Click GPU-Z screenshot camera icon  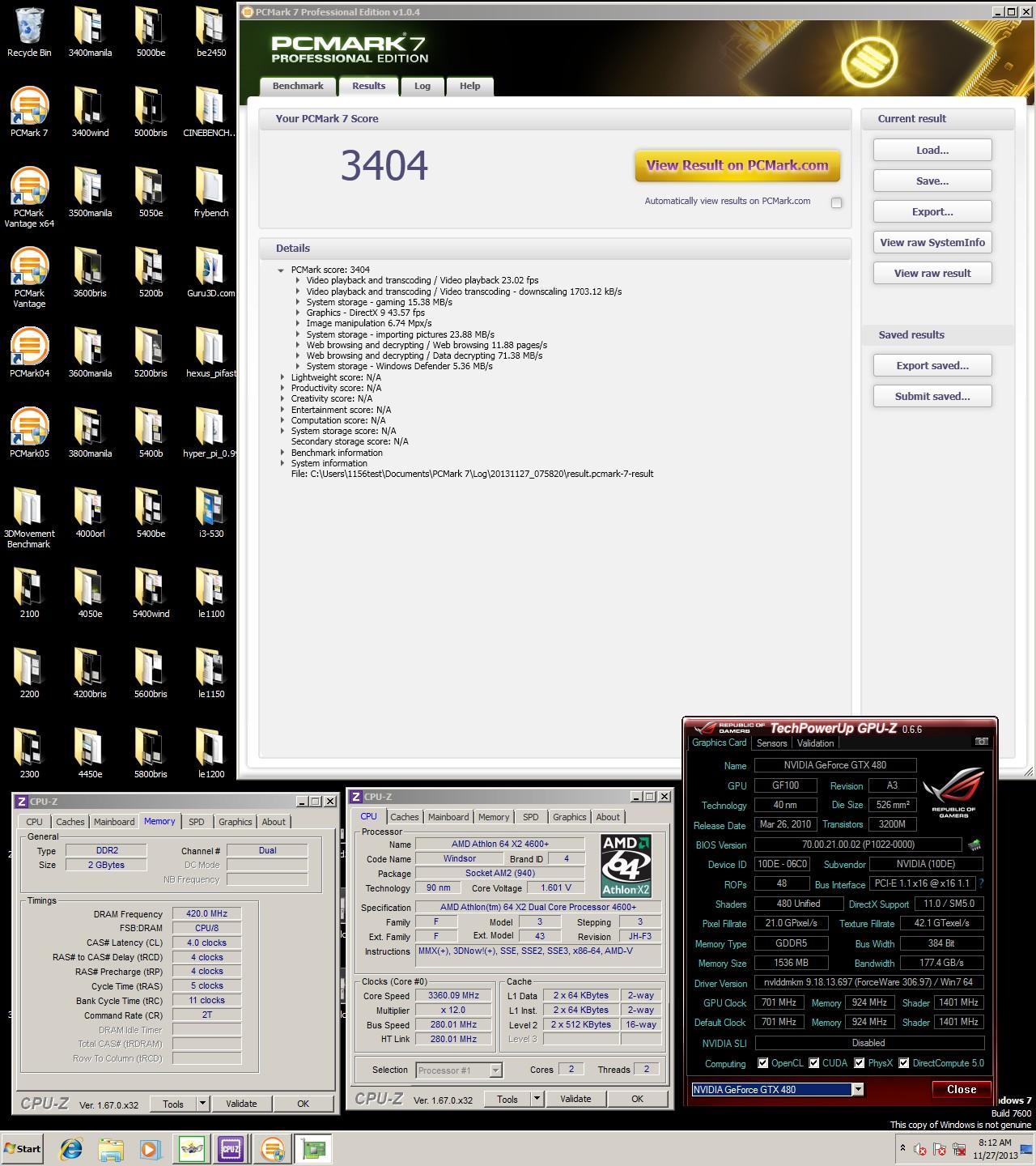click(981, 742)
